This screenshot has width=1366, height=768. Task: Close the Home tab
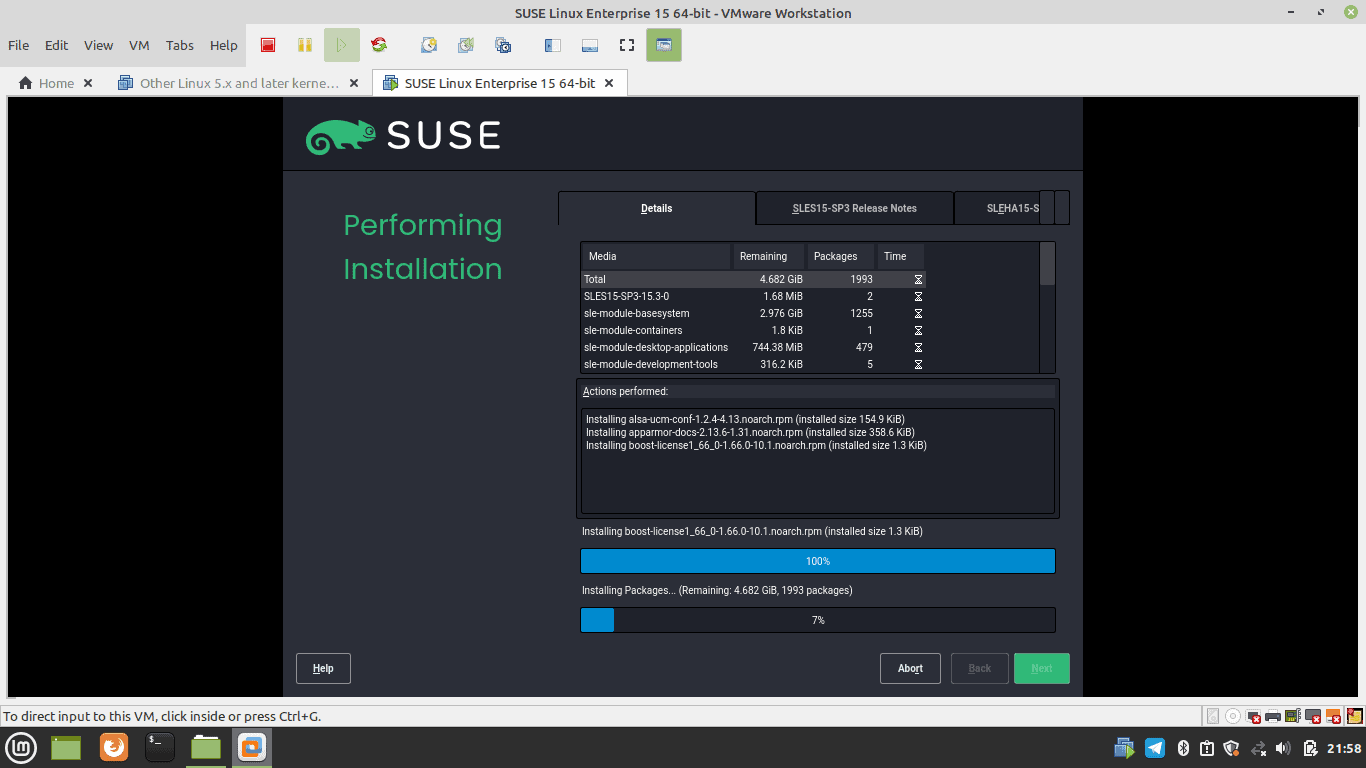pos(88,83)
